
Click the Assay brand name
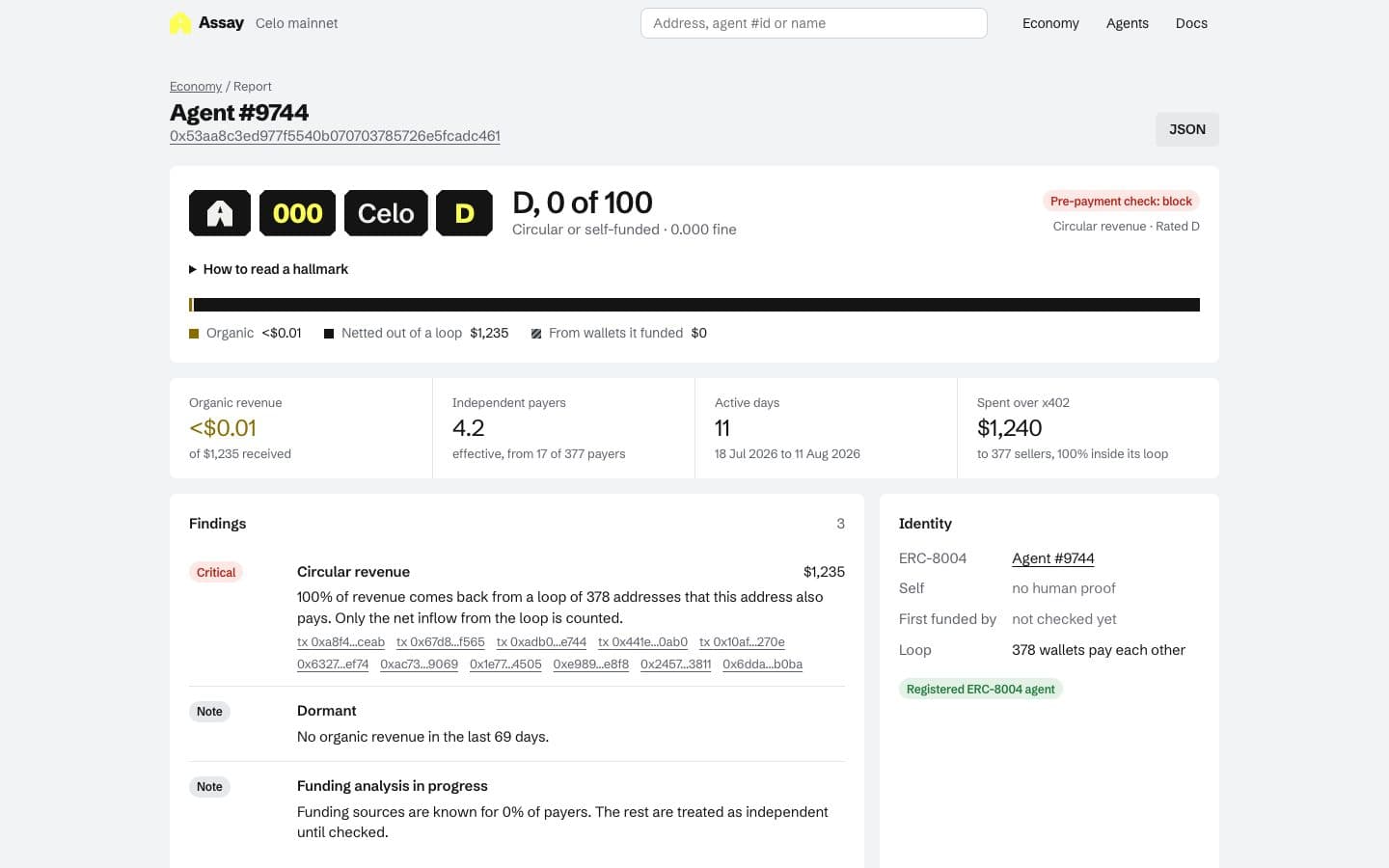(221, 22)
